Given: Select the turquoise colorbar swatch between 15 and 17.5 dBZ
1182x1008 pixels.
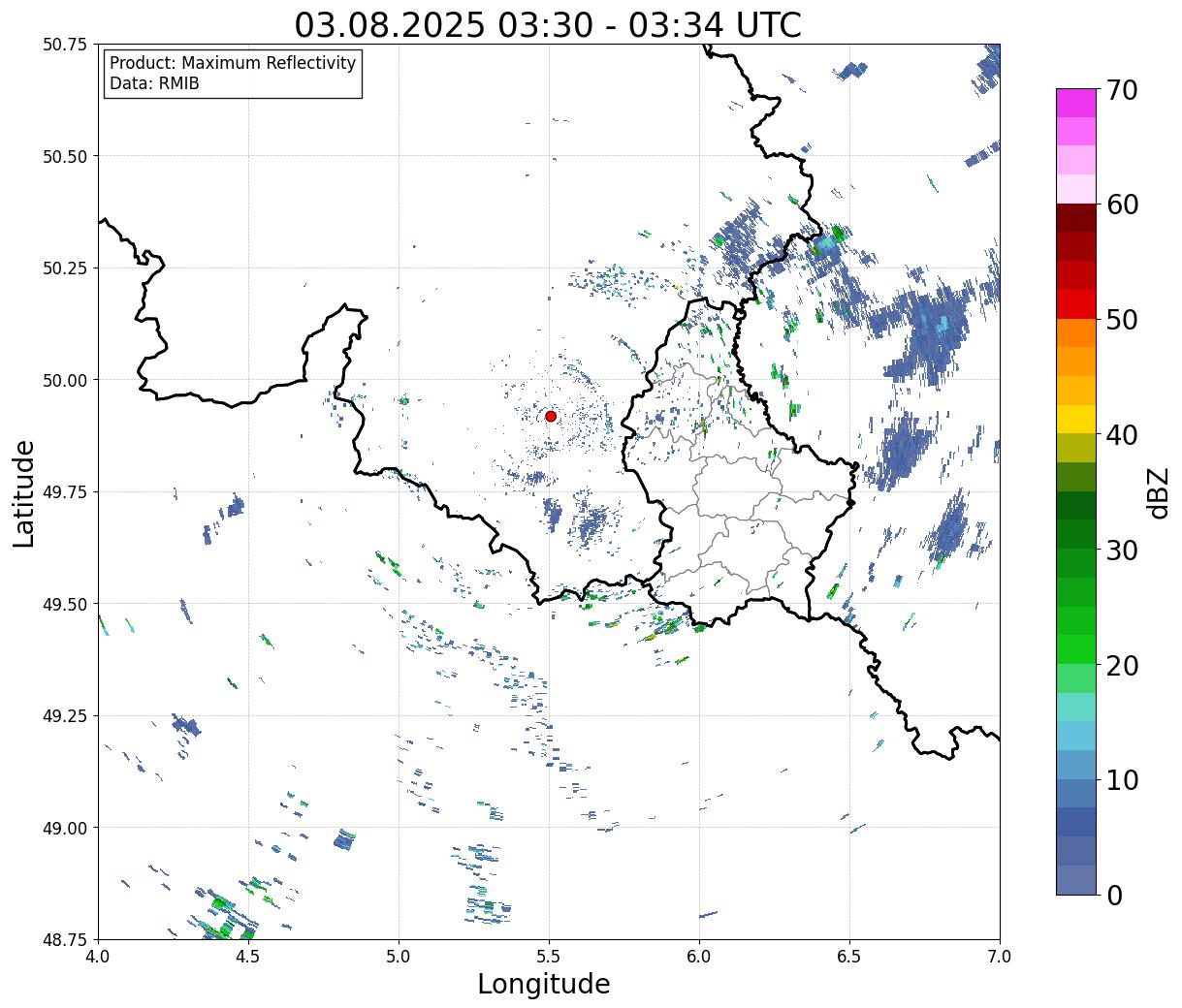Looking at the screenshot, I should pyautogui.click(x=1076, y=707).
